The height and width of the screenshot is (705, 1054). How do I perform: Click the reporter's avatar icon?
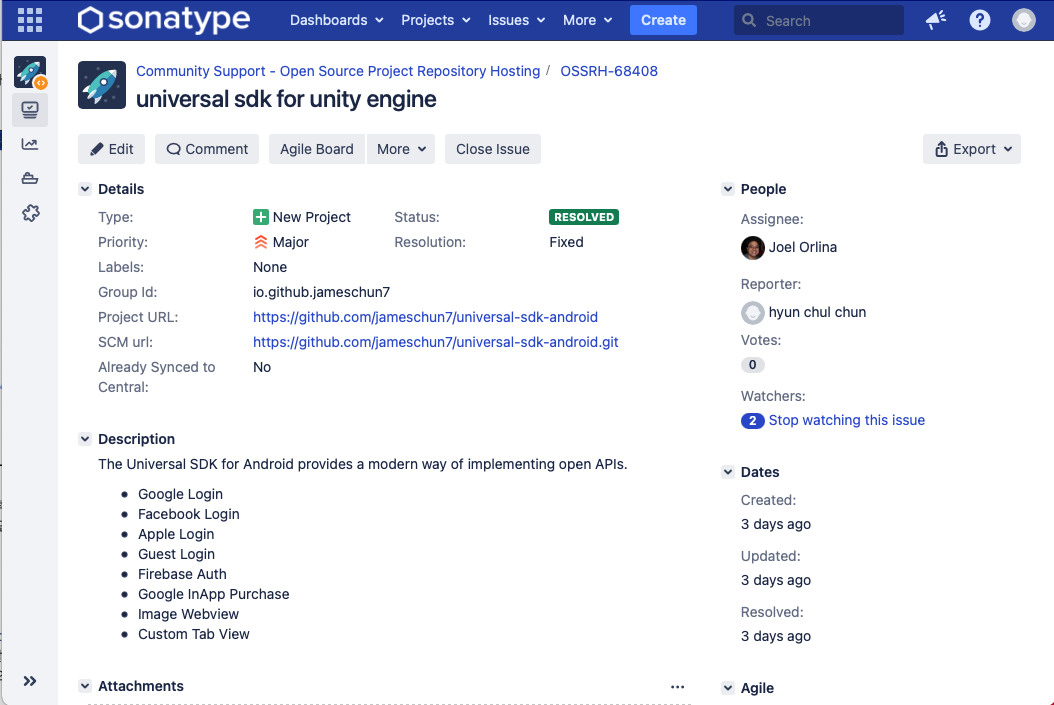[753, 313]
